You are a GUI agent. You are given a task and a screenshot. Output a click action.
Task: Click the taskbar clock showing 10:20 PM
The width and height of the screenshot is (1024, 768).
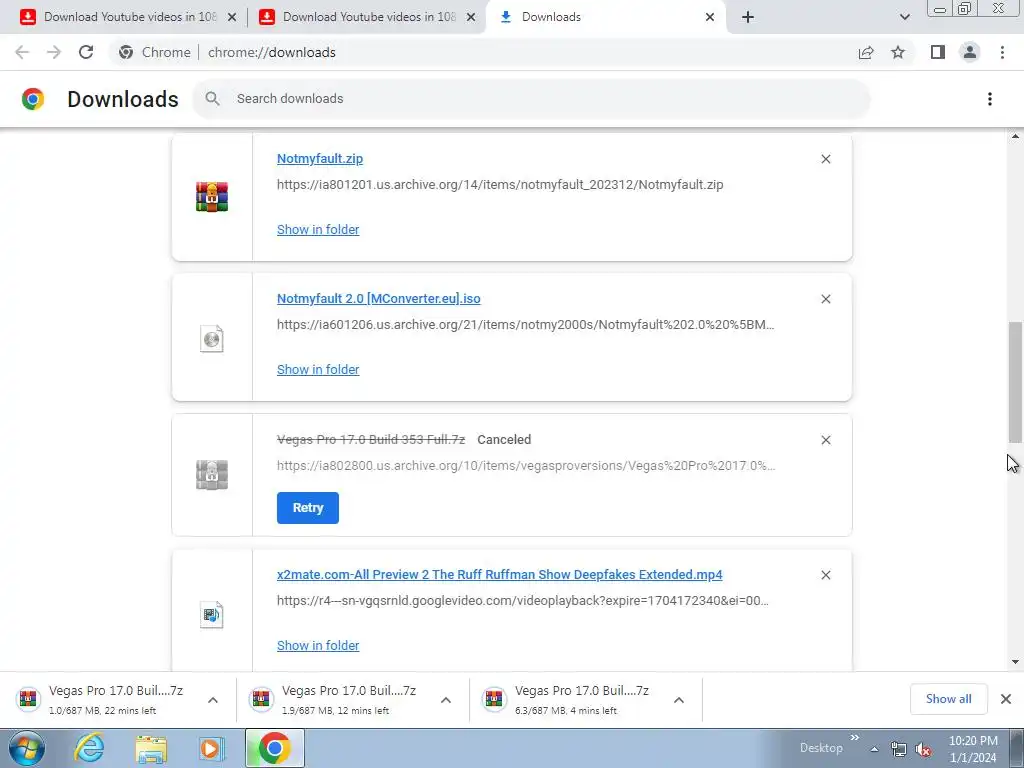(x=973, y=749)
